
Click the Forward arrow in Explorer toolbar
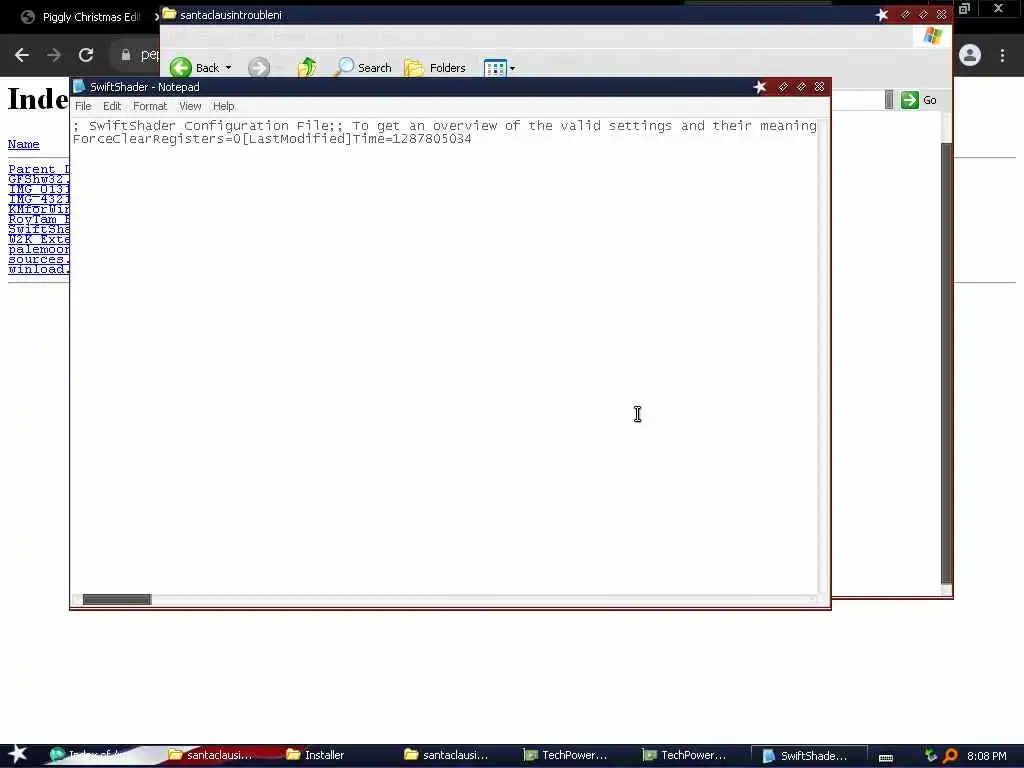pos(259,67)
